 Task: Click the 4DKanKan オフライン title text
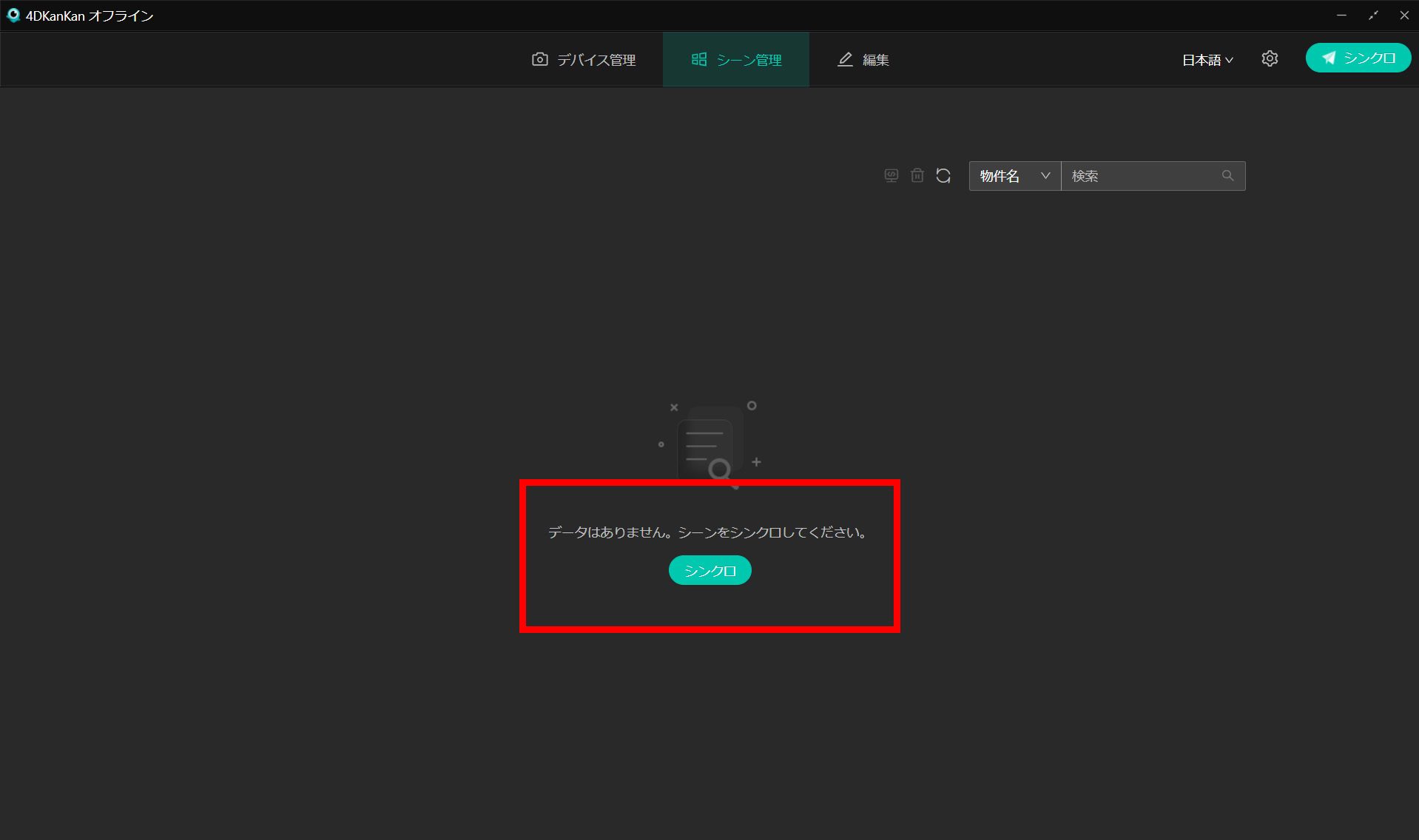(x=90, y=16)
